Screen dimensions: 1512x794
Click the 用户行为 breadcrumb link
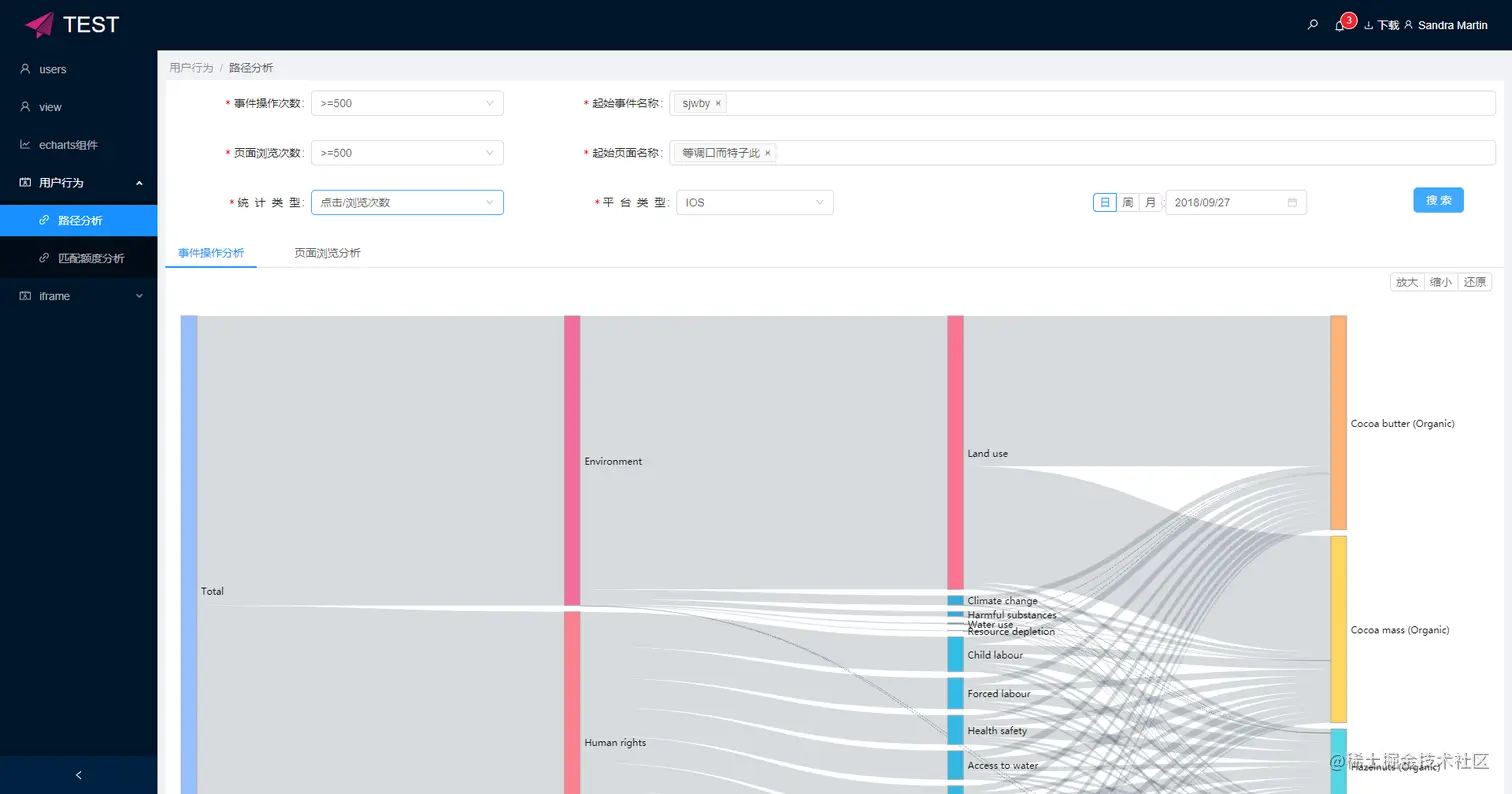[191, 68]
